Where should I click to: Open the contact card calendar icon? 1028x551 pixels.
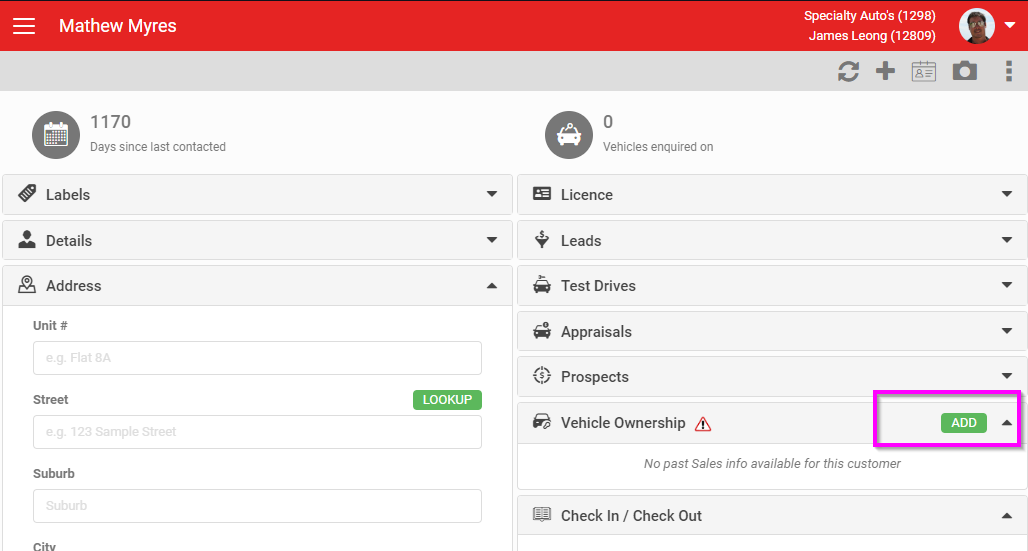(924, 71)
